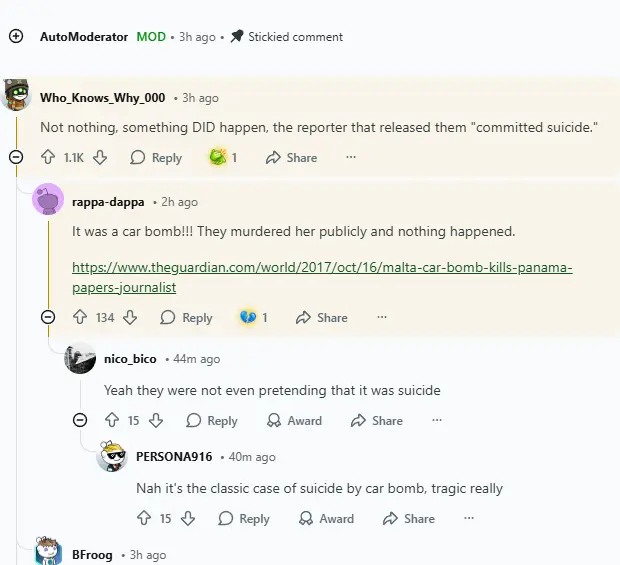Collapse Who_Knows_Why_000's comment thread
The height and width of the screenshot is (565, 620).
[16, 157]
